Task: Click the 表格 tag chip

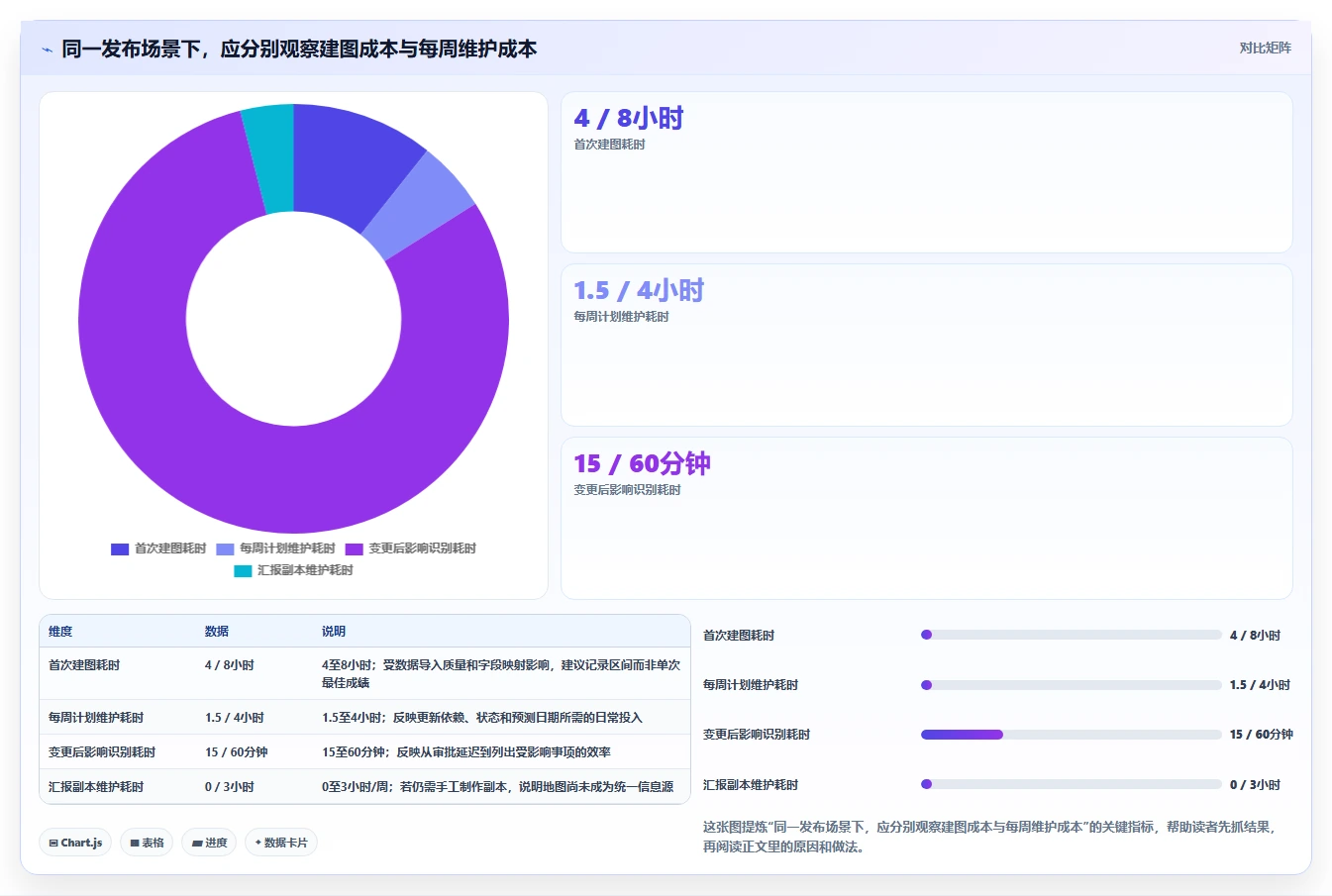Action: [x=147, y=843]
